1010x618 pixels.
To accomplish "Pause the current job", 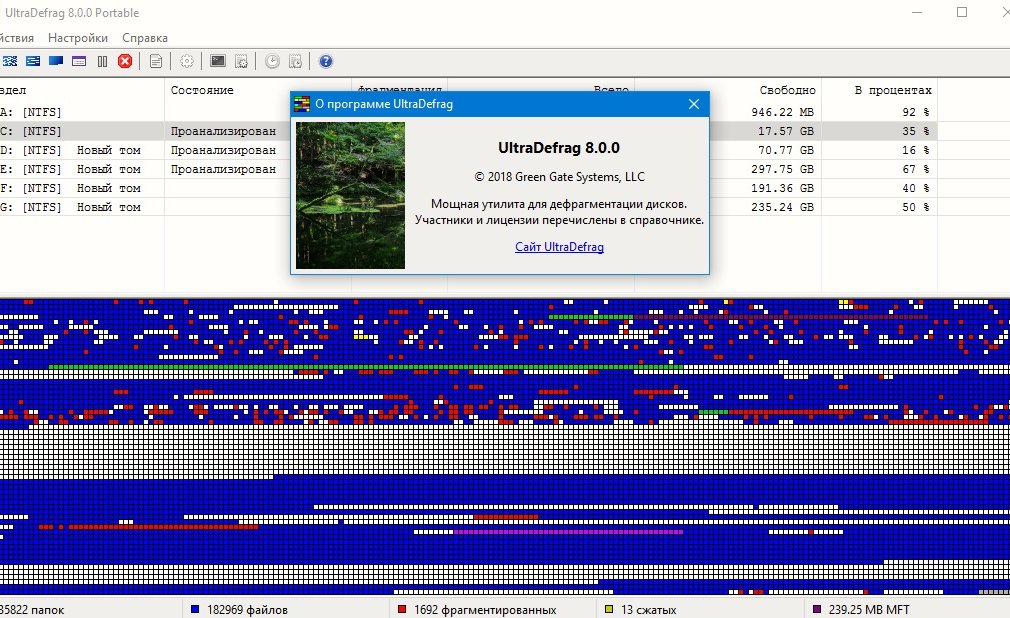I will point(102,61).
